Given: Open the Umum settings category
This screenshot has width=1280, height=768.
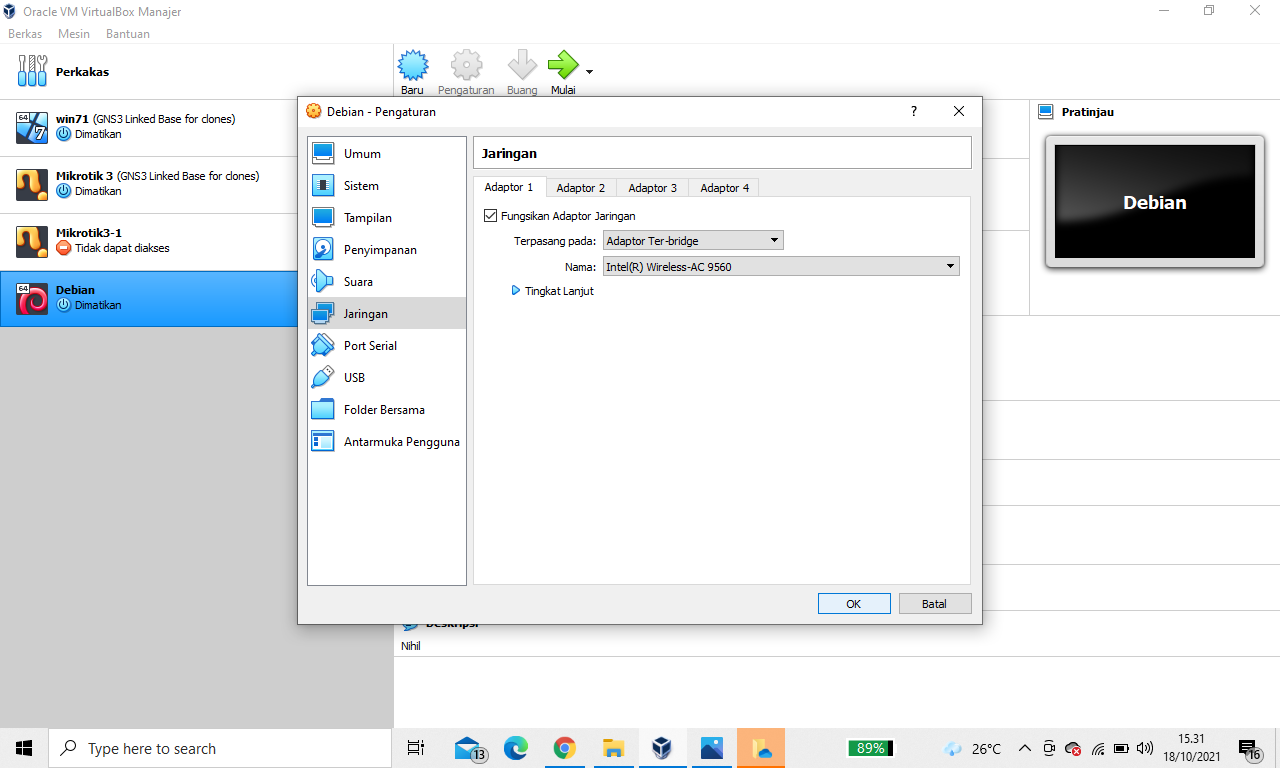Looking at the screenshot, I should tap(387, 154).
